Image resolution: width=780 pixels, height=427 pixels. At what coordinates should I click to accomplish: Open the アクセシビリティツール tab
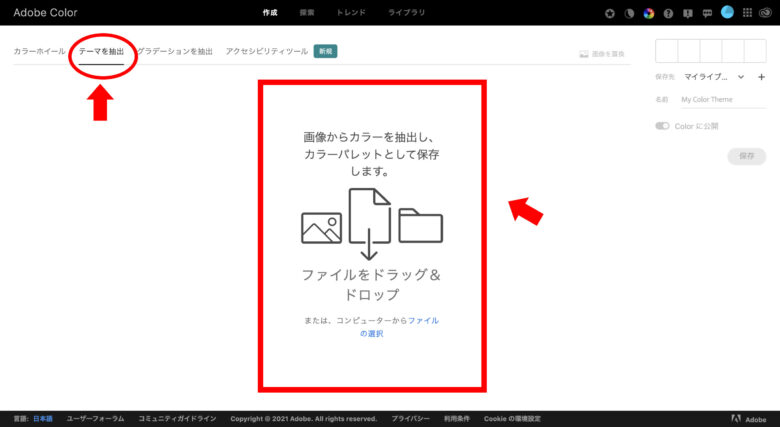(x=267, y=51)
